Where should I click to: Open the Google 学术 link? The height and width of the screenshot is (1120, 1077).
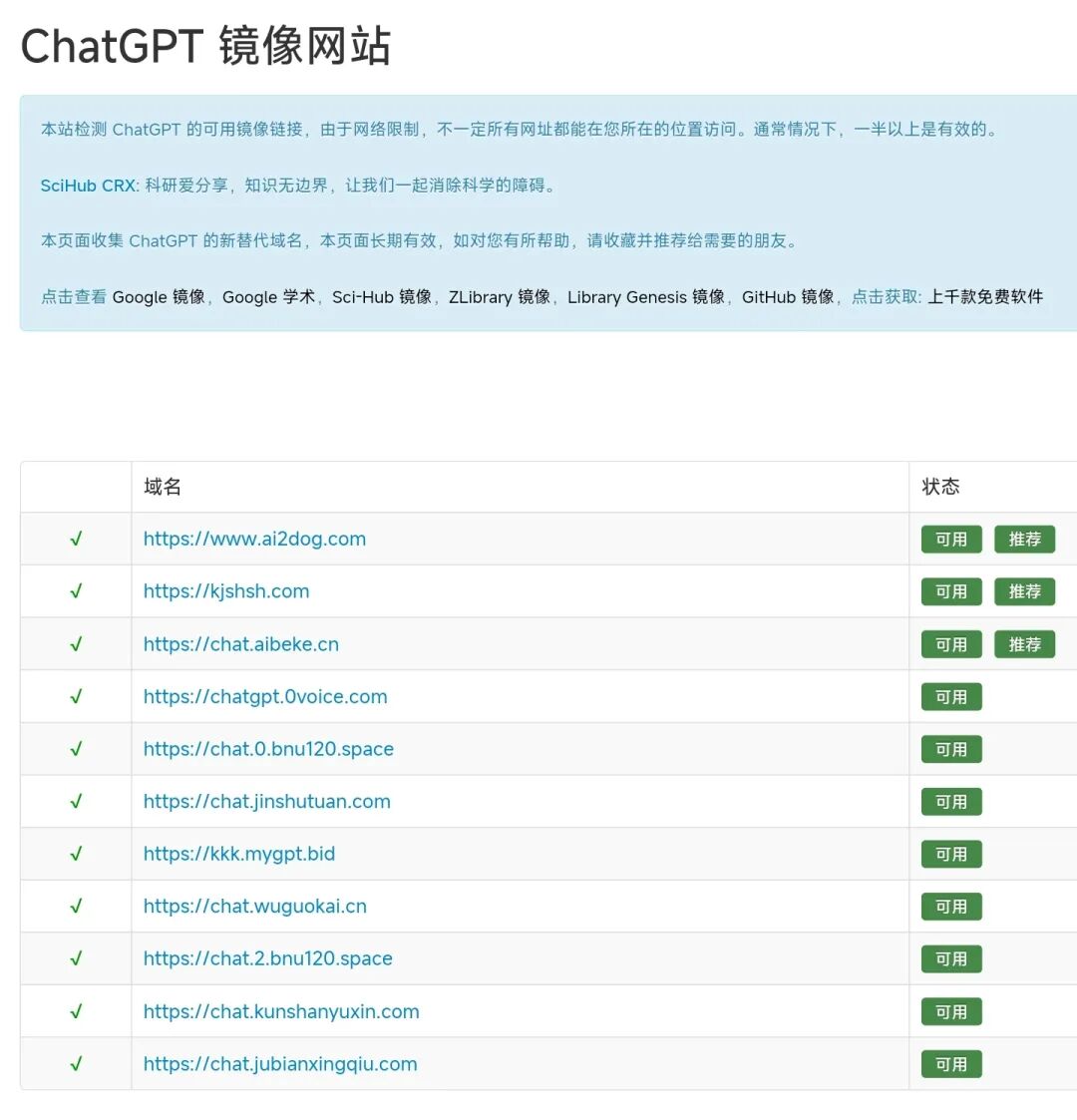coord(268,297)
